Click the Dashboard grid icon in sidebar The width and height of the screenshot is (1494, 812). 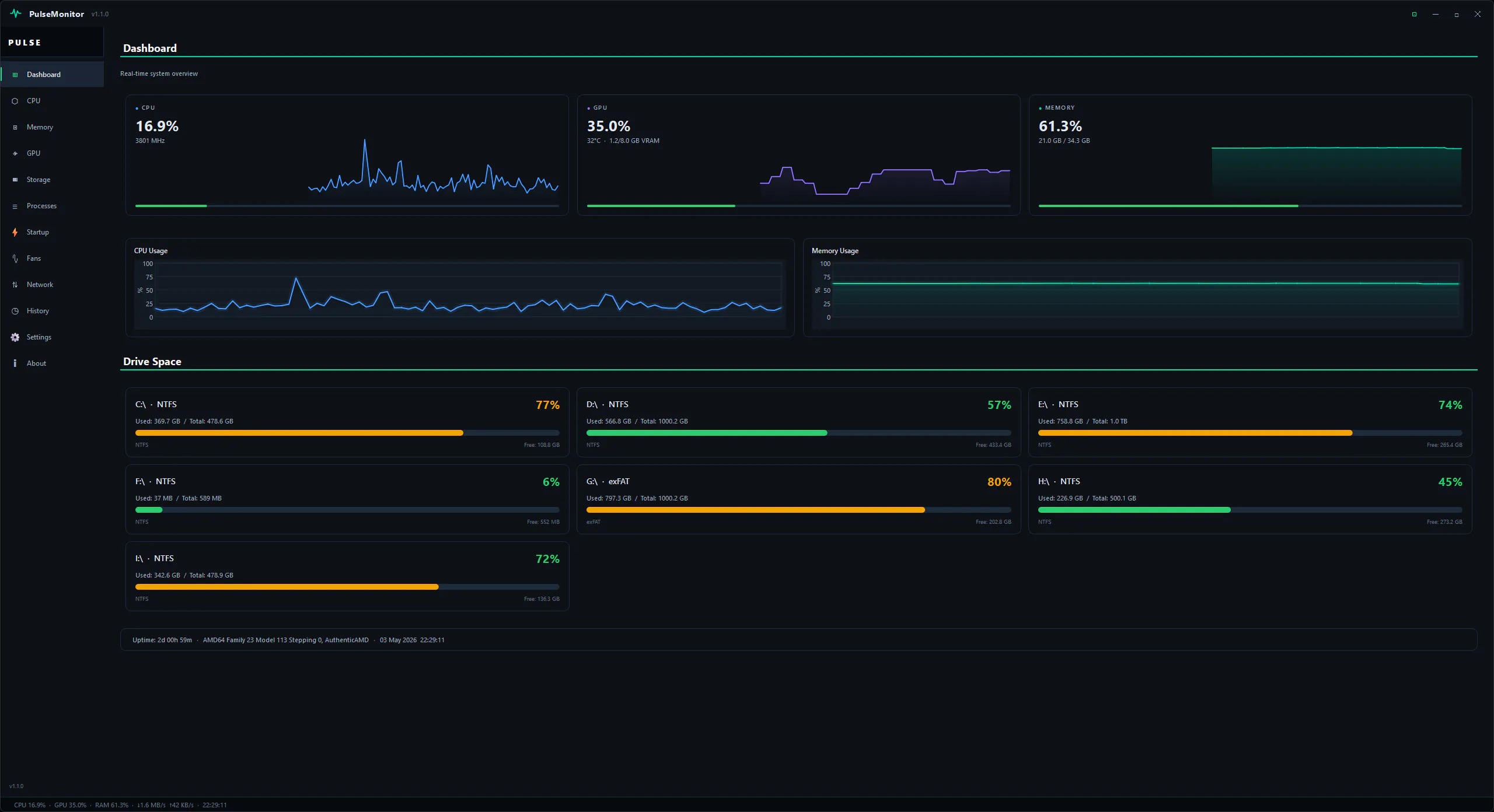tap(15, 75)
